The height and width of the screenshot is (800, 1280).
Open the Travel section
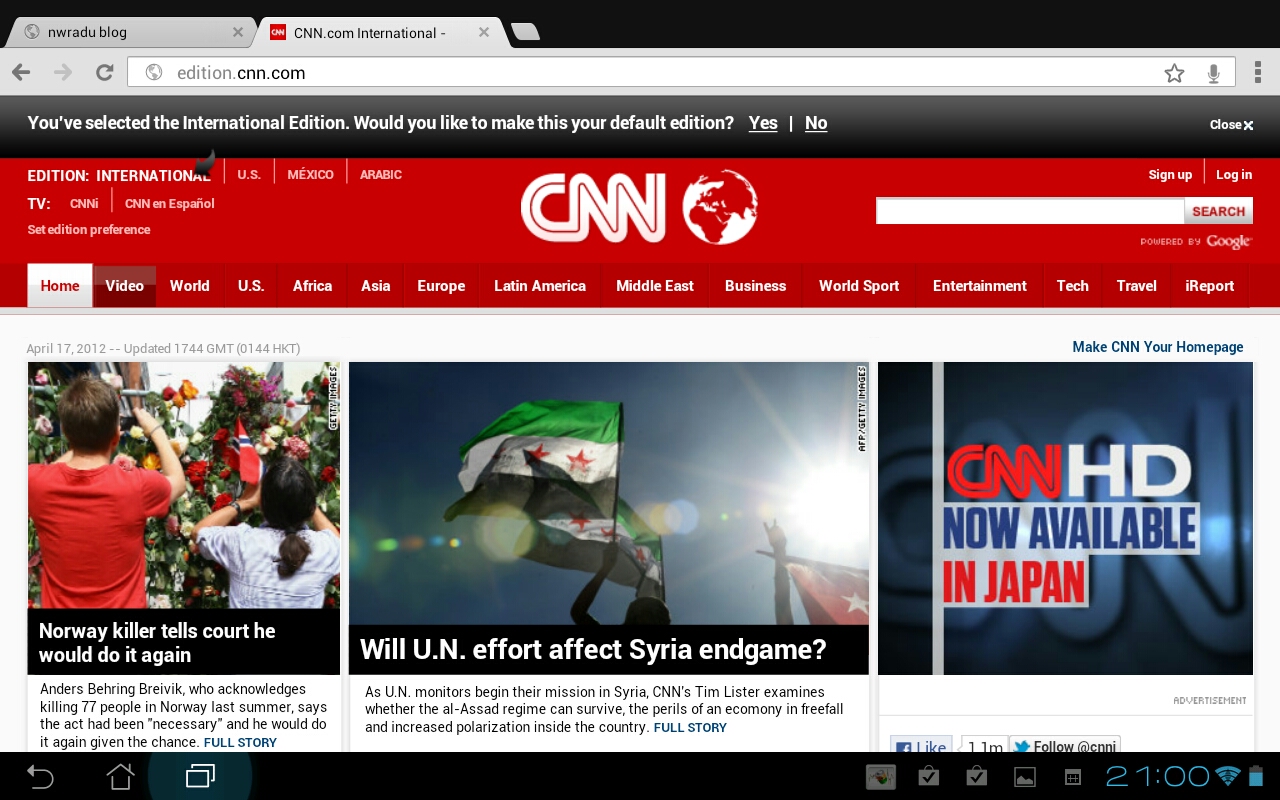click(1137, 285)
